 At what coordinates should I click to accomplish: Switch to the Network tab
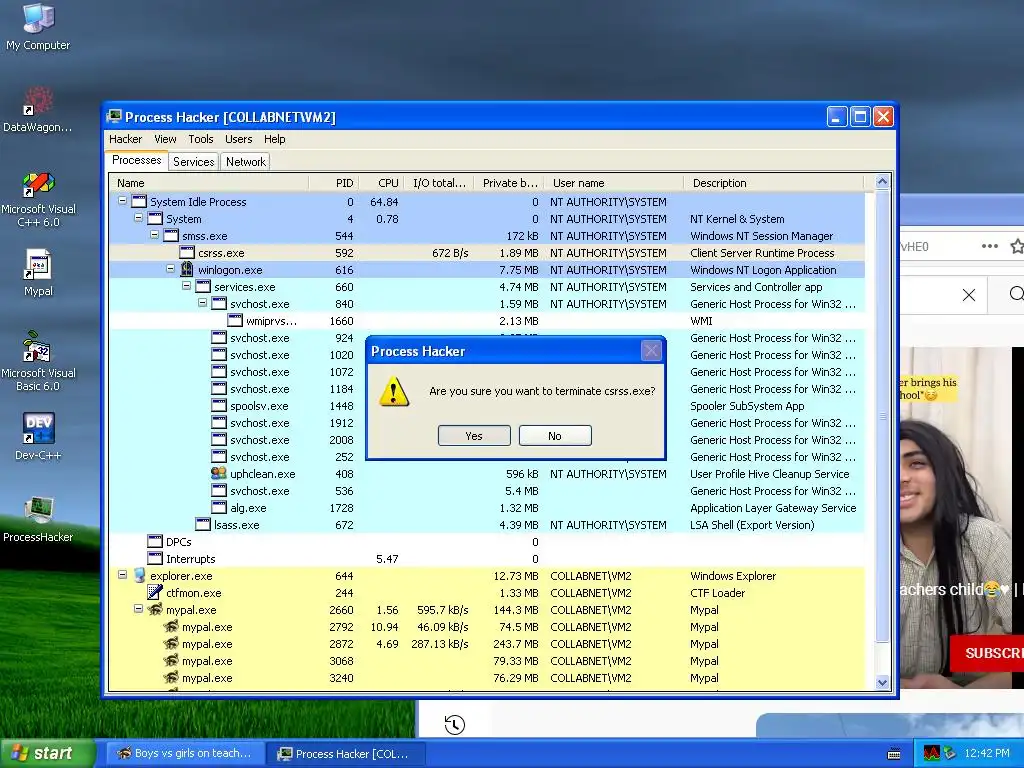click(246, 162)
